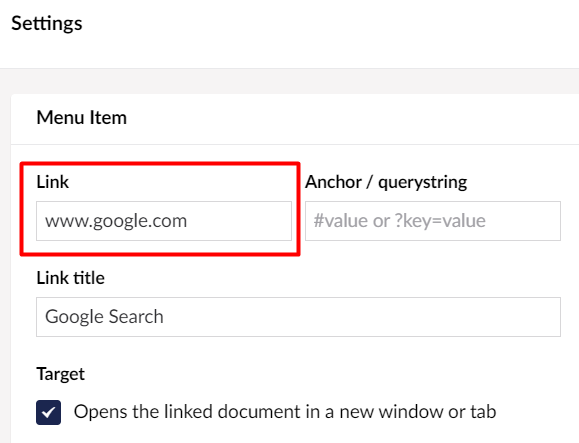579x443 pixels.
Task: Click the 'Link' field label
Action: [52, 182]
